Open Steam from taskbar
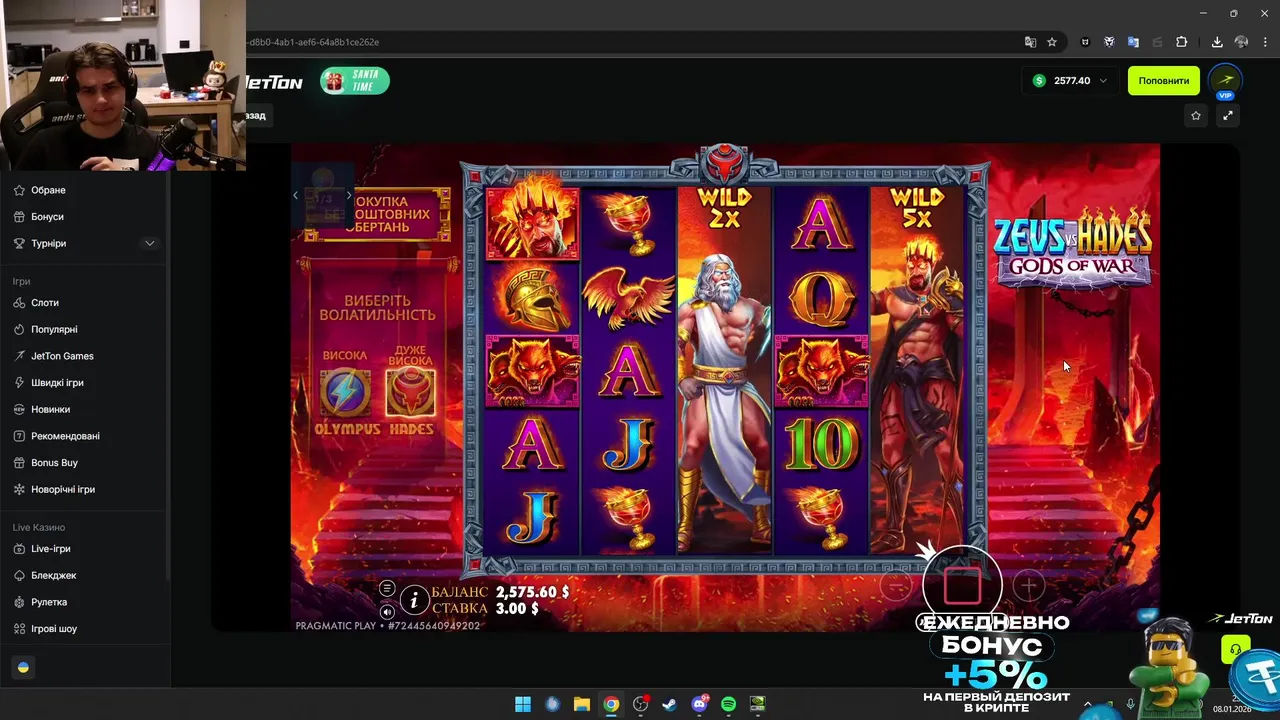 [670, 704]
